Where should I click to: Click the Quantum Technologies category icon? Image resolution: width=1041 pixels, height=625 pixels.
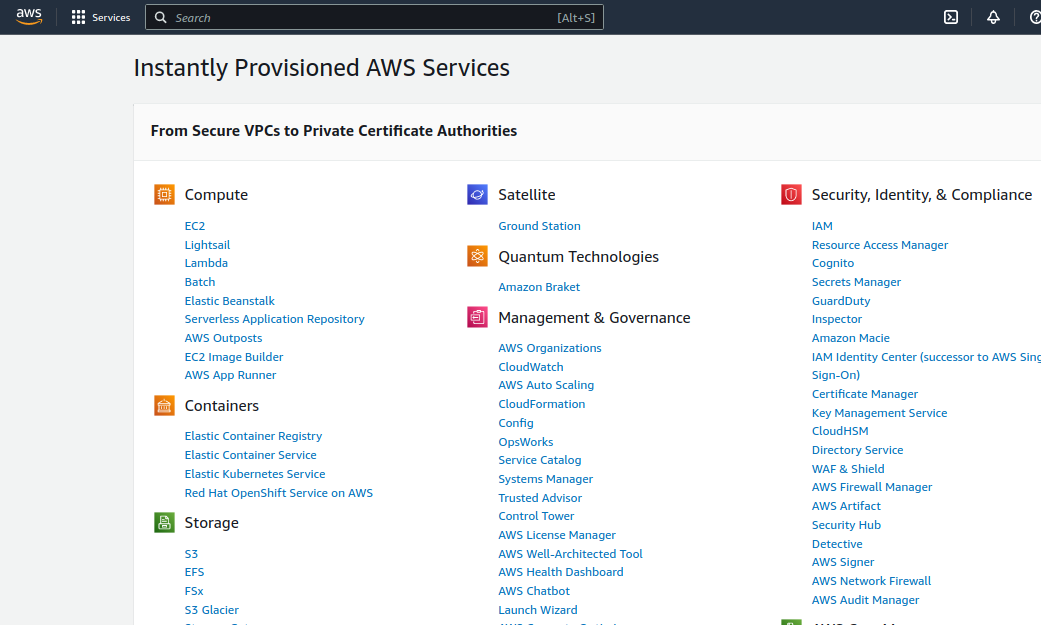(477, 256)
